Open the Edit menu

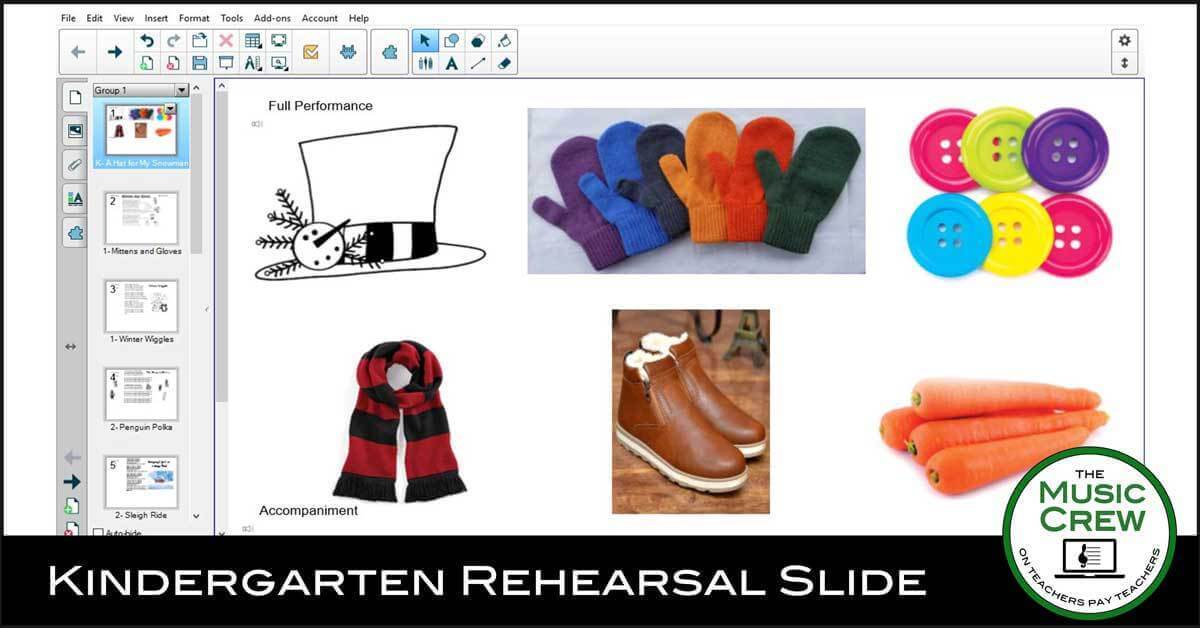tap(94, 18)
